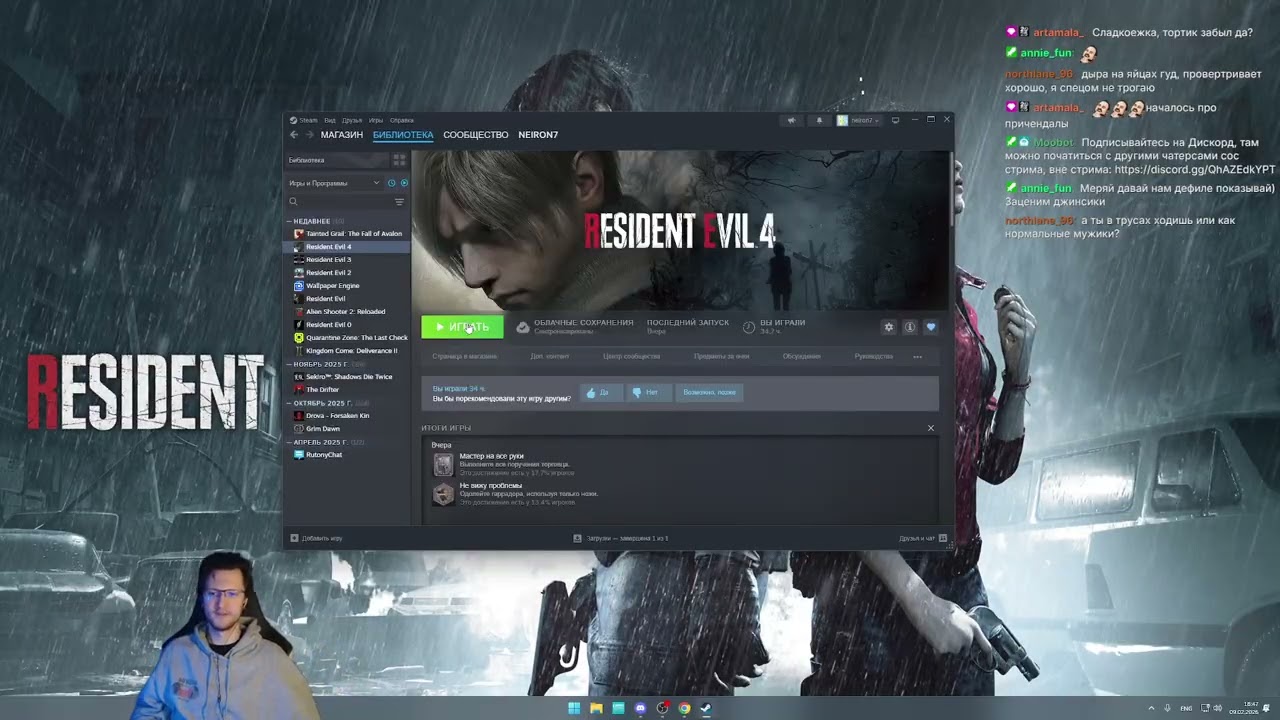The image size is (1280, 720).
Task: Open МАГАЗИН tab
Action: (342, 135)
